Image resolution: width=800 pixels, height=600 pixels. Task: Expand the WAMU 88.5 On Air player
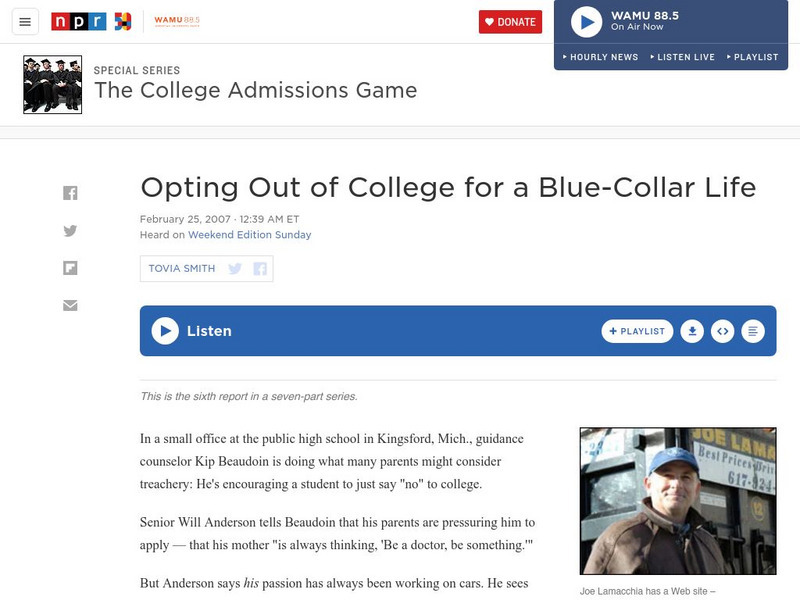point(586,23)
